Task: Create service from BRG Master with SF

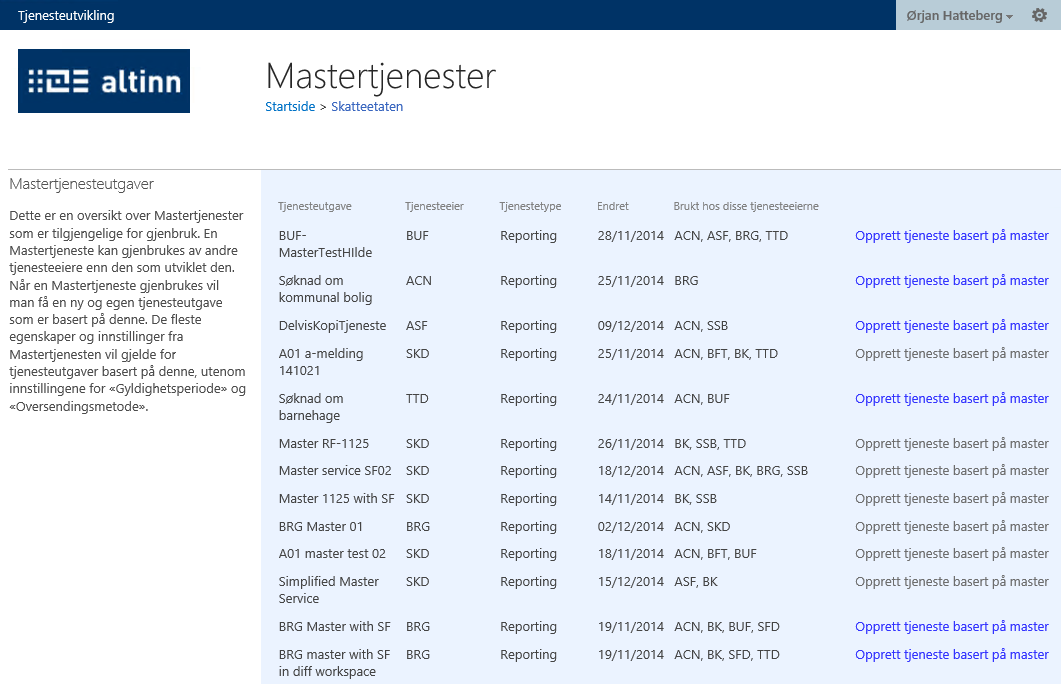Action: (x=951, y=626)
